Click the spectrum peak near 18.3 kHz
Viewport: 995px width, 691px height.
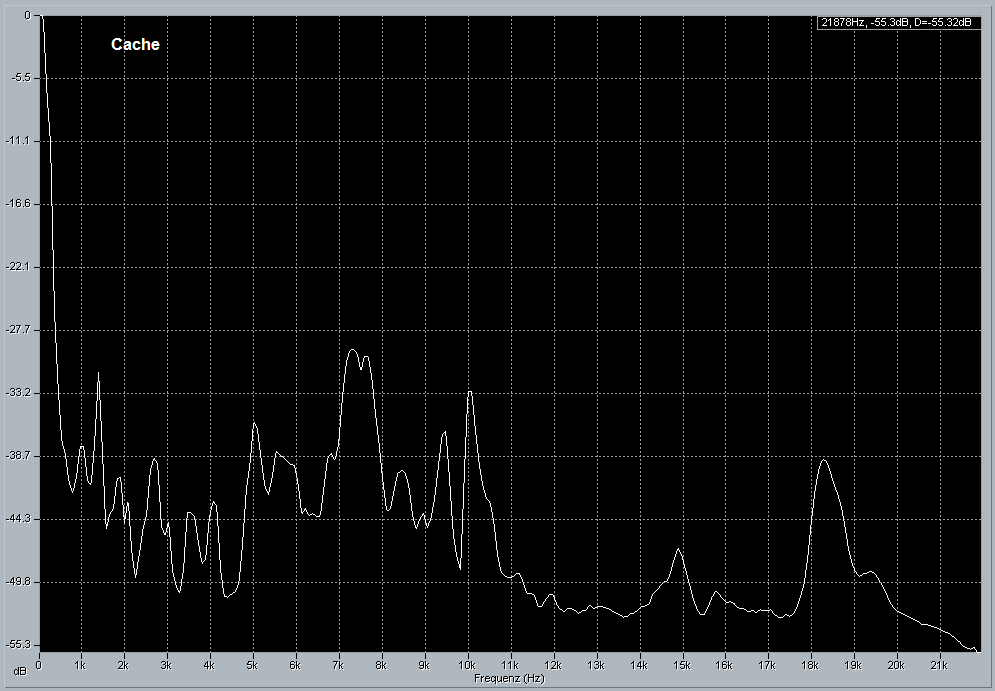824,461
